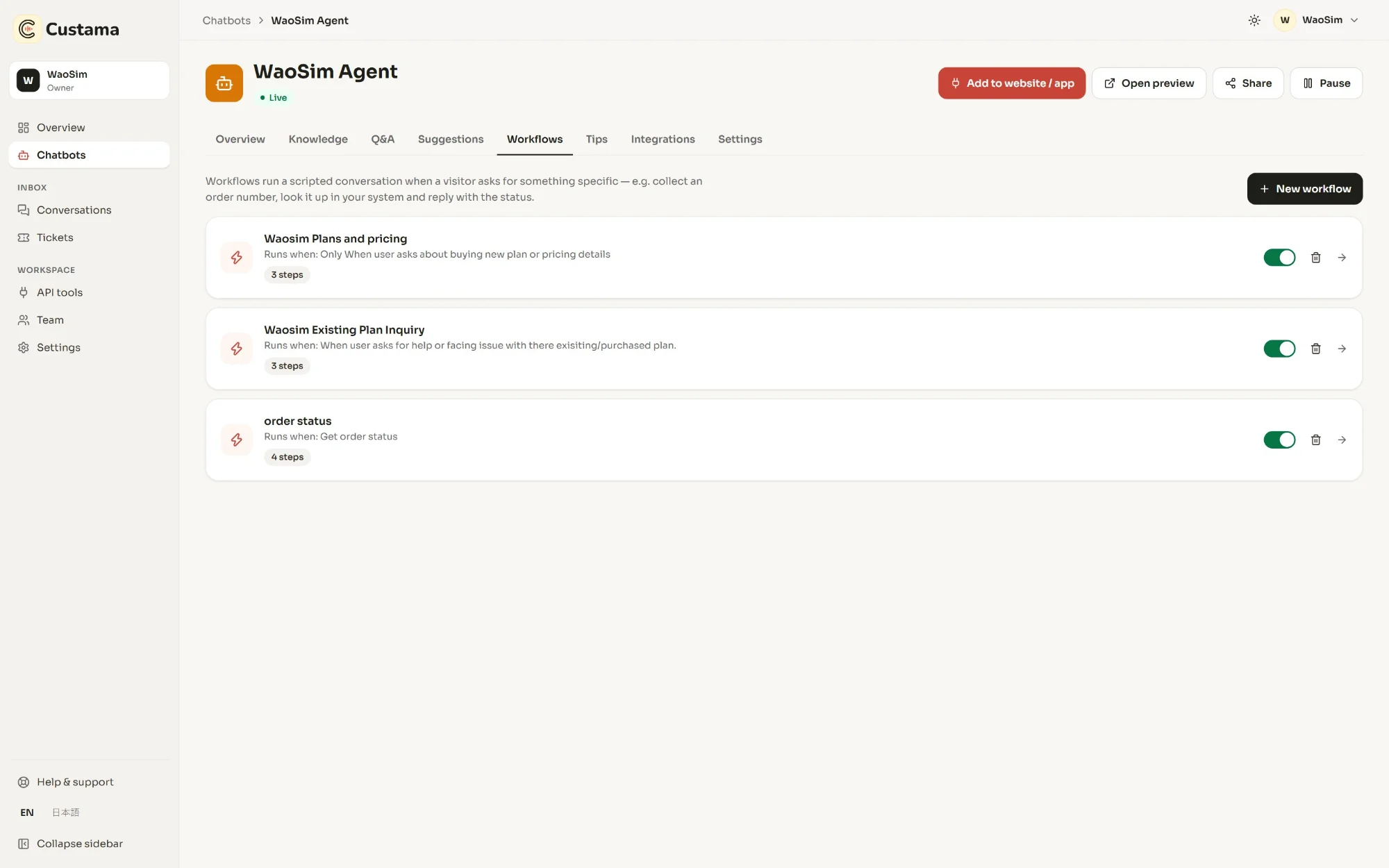Switch to the agent Overview tab
The height and width of the screenshot is (868, 1389).
pos(240,140)
